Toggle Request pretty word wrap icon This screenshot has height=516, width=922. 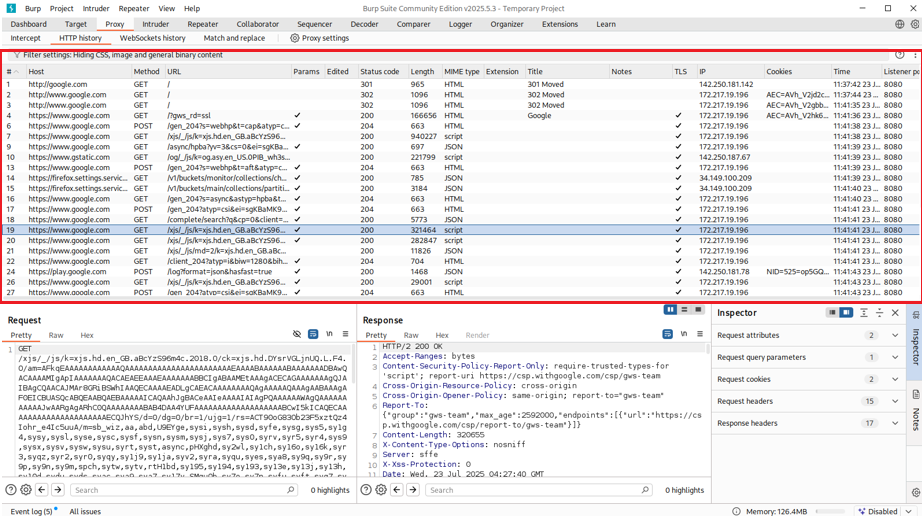pyautogui.click(x=313, y=334)
